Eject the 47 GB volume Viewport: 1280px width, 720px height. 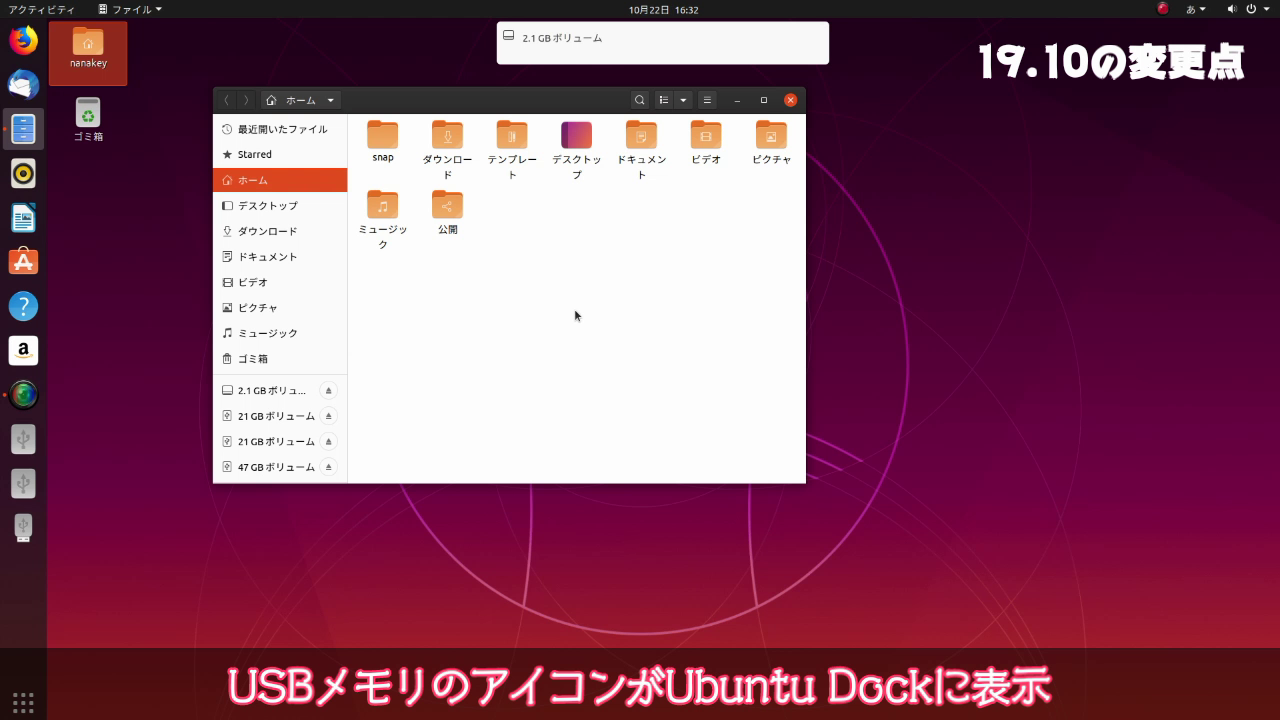click(329, 467)
